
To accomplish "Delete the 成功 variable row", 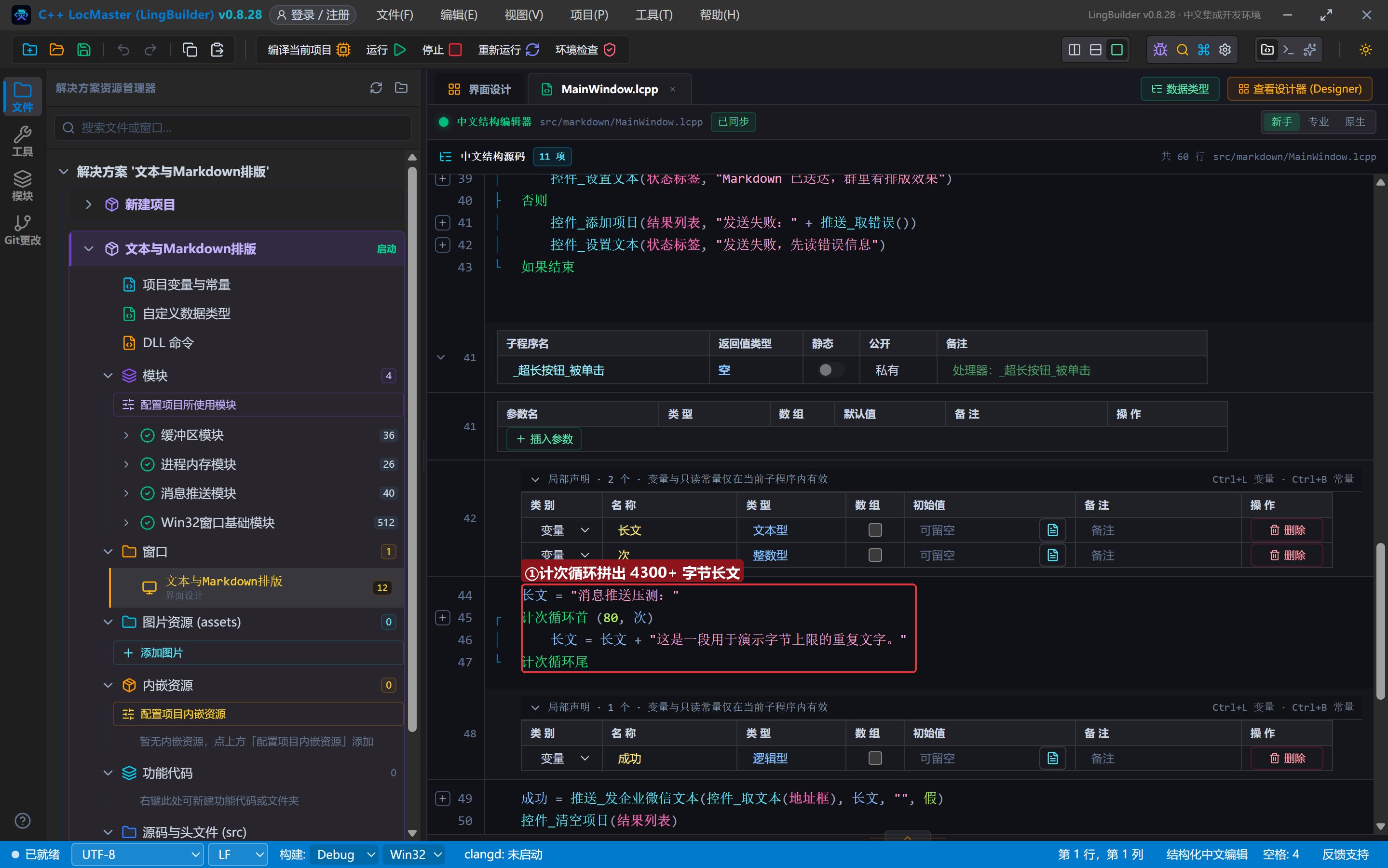I will tap(1287, 758).
